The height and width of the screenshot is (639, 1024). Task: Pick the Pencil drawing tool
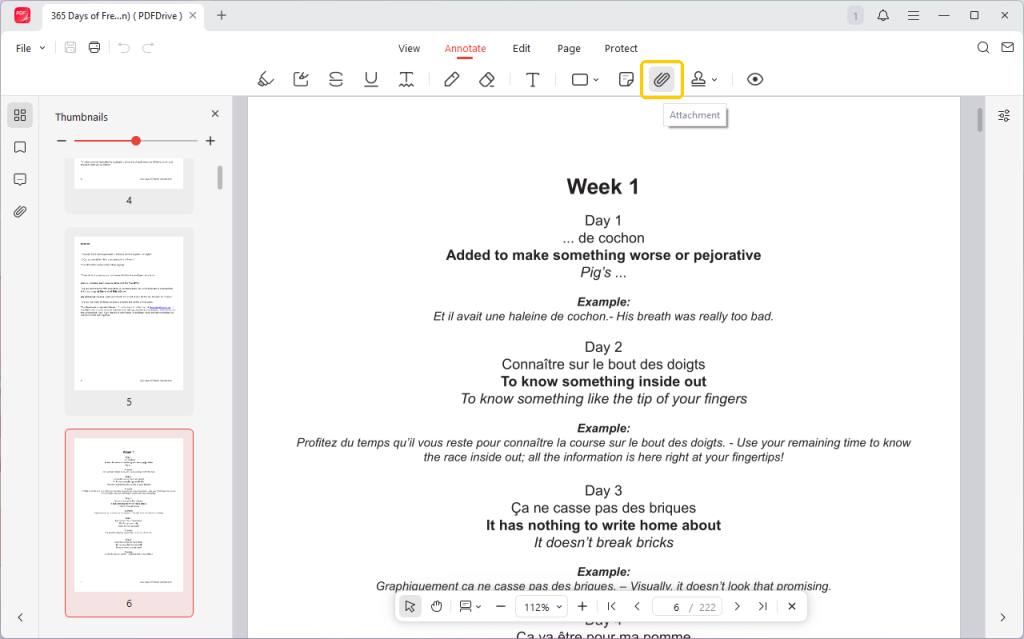click(x=451, y=80)
